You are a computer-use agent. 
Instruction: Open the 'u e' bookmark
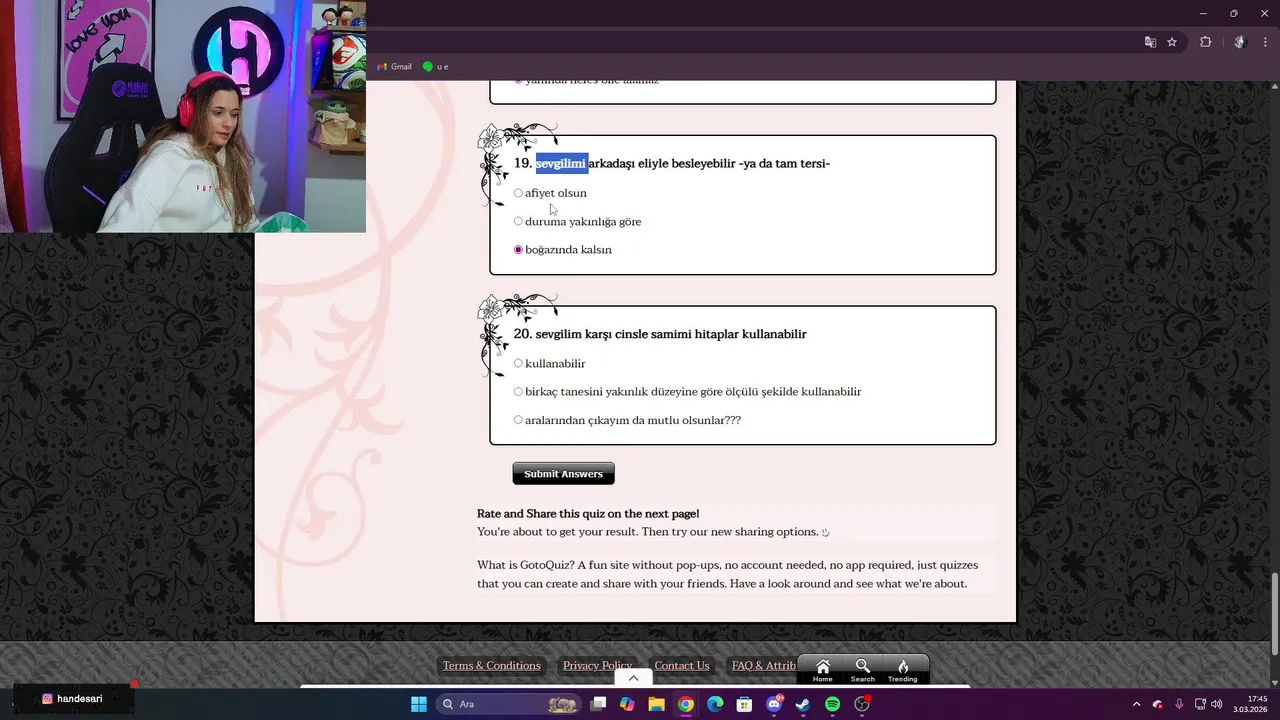coord(435,67)
